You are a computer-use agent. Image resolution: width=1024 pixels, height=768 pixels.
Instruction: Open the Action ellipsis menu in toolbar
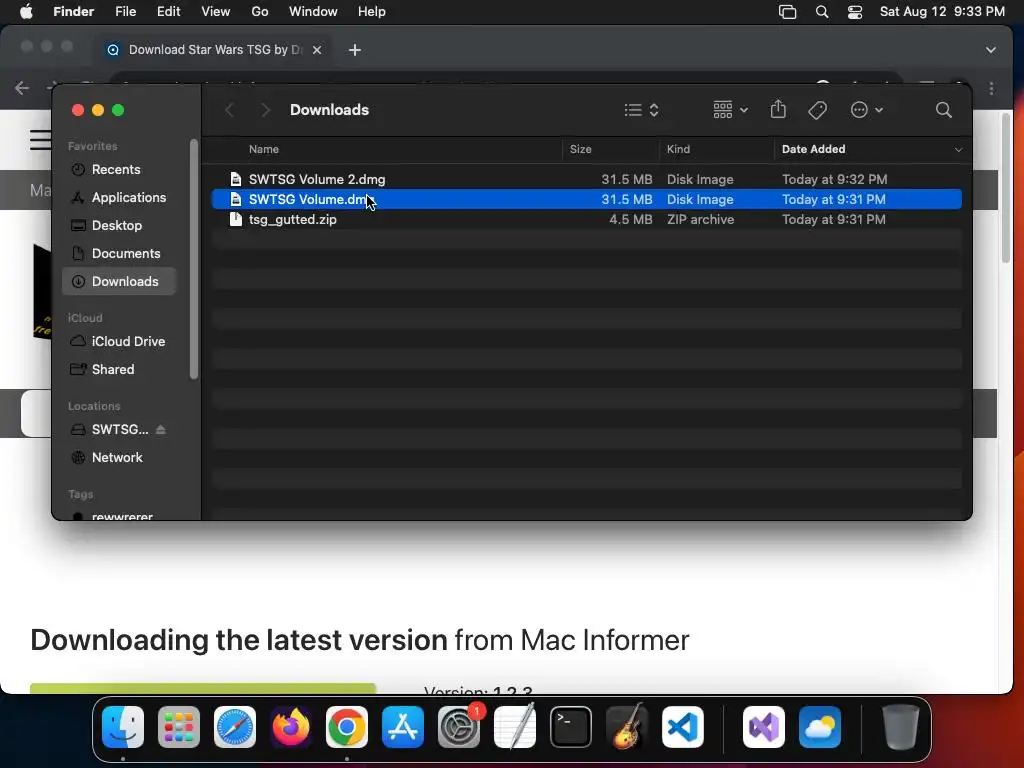coord(867,110)
